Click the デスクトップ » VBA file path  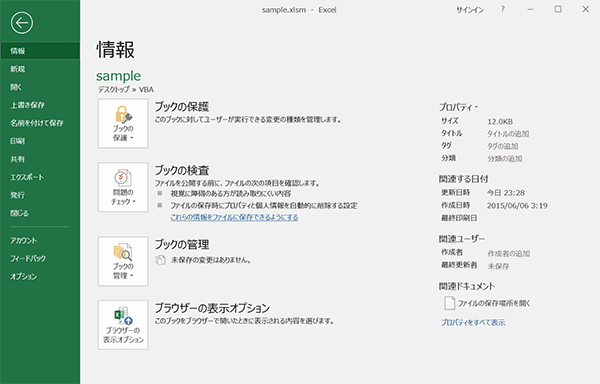click(126, 89)
